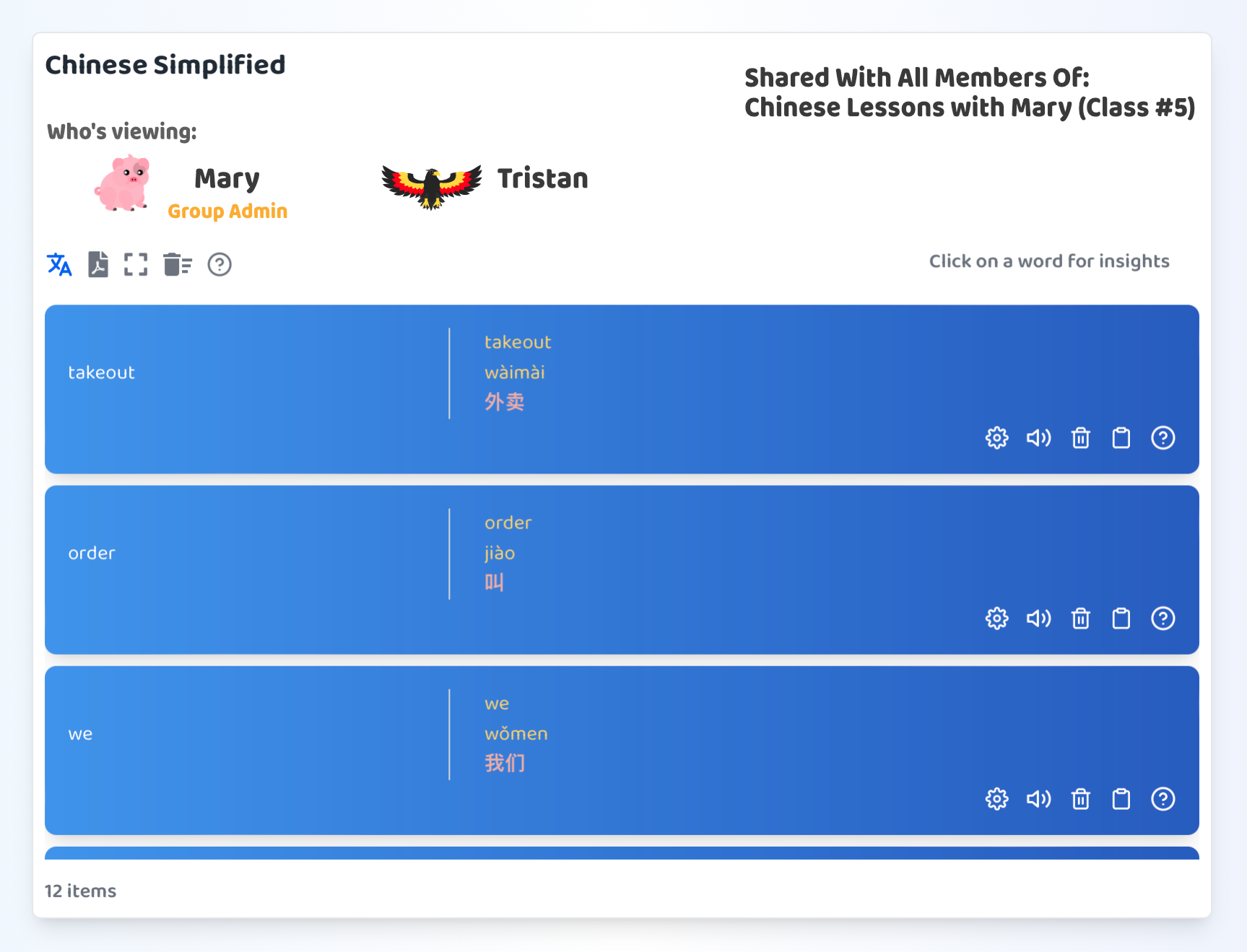Copy takeout card to clipboard
Viewport: 1247px width, 952px height.
pyautogui.click(x=1121, y=438)
